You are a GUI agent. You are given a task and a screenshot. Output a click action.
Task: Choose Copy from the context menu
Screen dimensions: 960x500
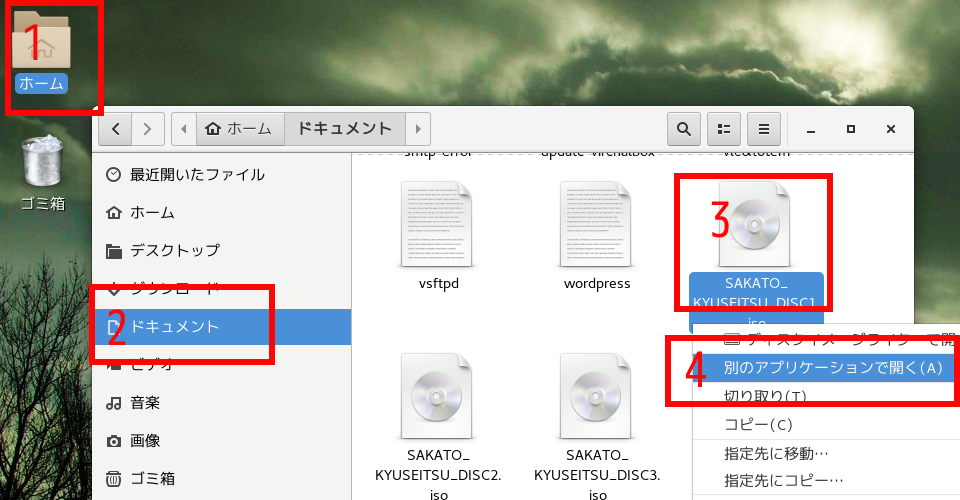(758, 425)
